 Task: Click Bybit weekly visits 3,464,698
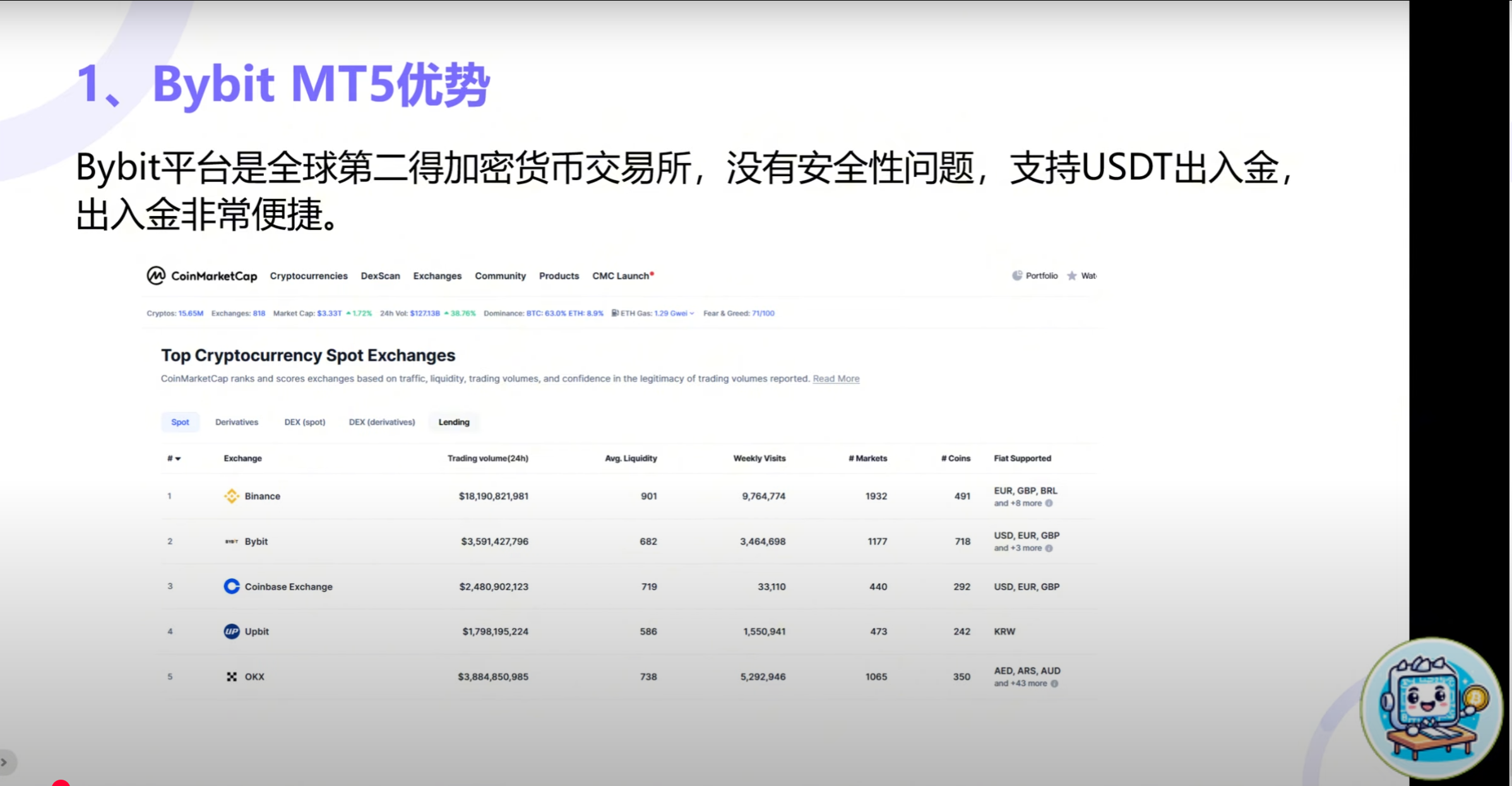click(x=763, y=542)
